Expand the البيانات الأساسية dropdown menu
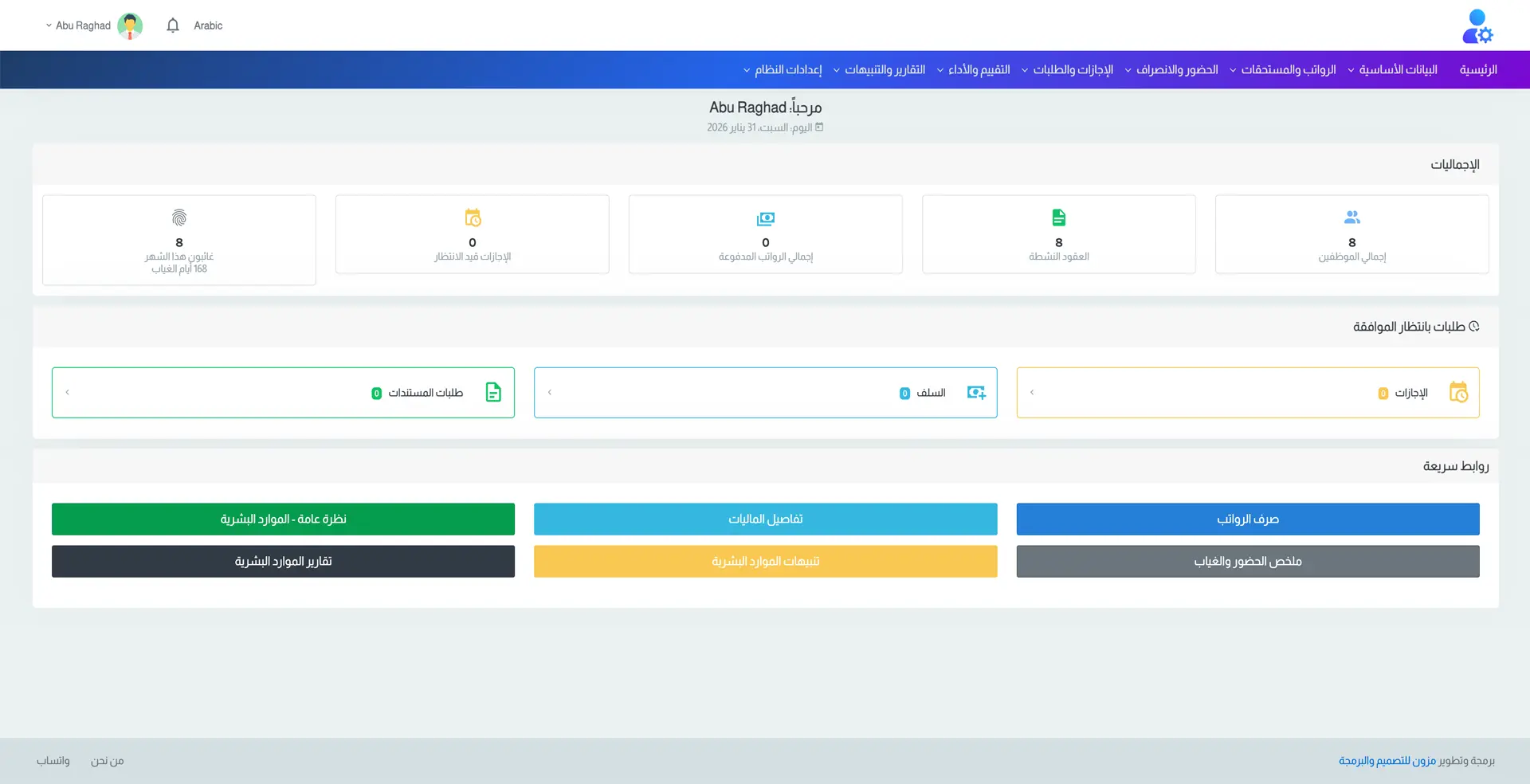The height and width of the screenshot is (784, 1530). [1392, 70]
